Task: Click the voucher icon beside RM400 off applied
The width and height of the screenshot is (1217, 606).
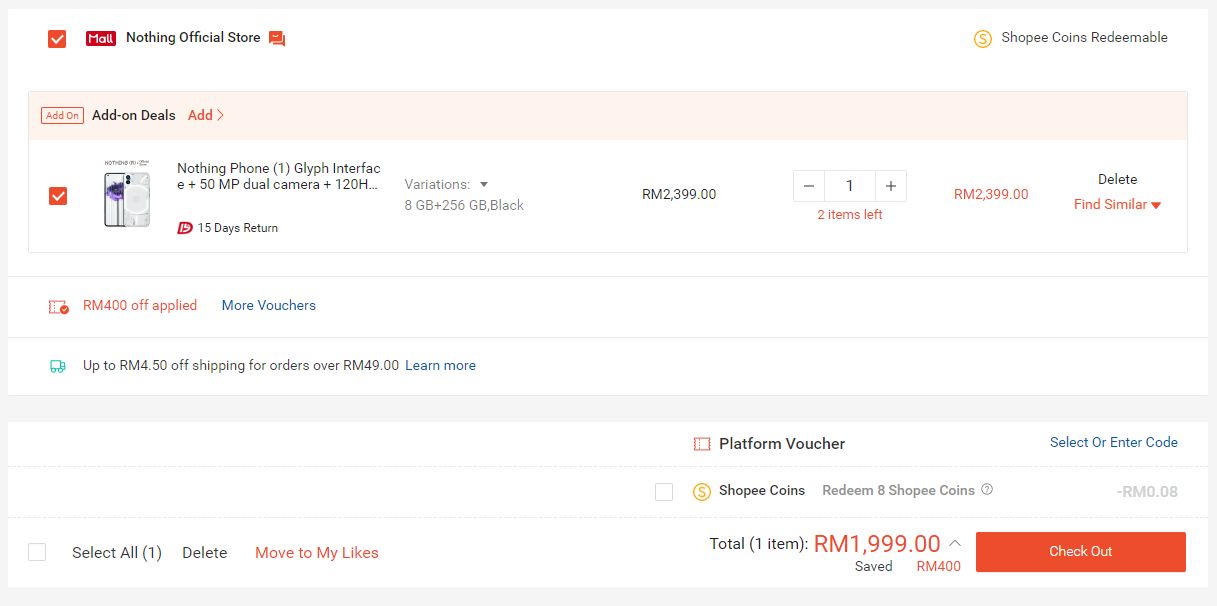Action: point(60,305)
